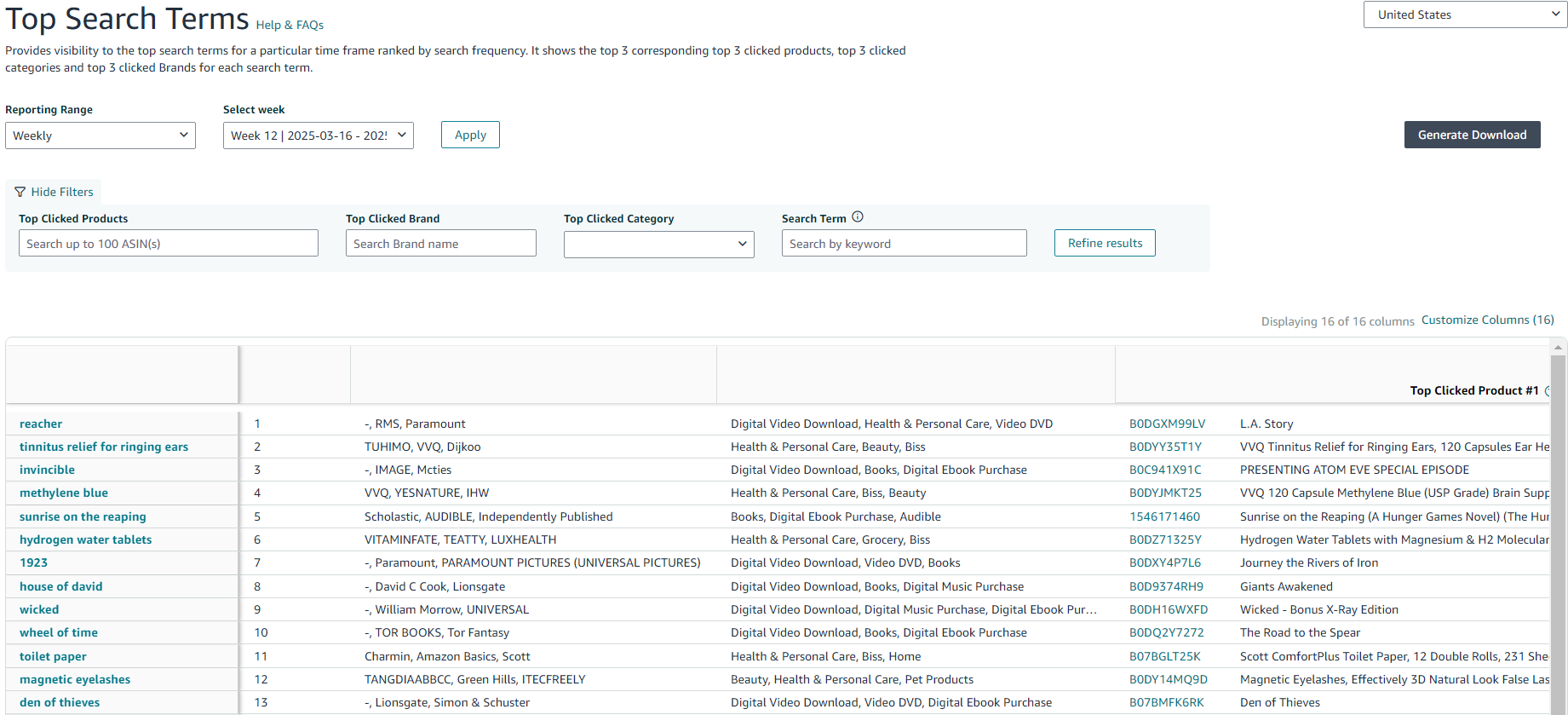Open ASIN B0DQ2Y7272 link
The height and width of the screenshot is (715, 1568).
(x=1167, y=632)
